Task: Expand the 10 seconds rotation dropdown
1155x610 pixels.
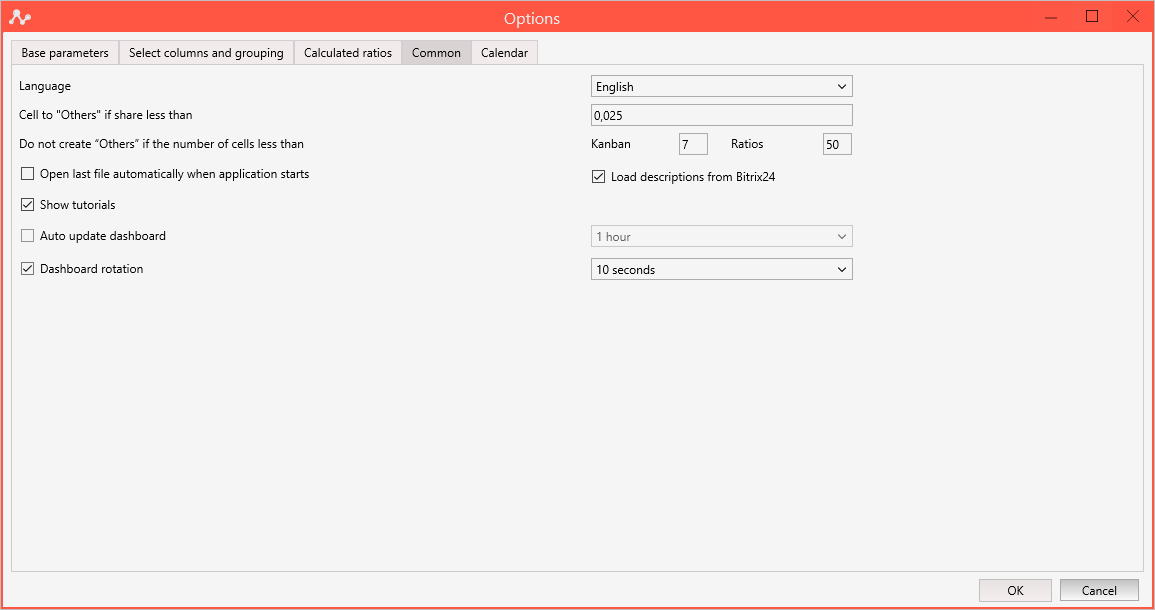Action: (722, 270)
